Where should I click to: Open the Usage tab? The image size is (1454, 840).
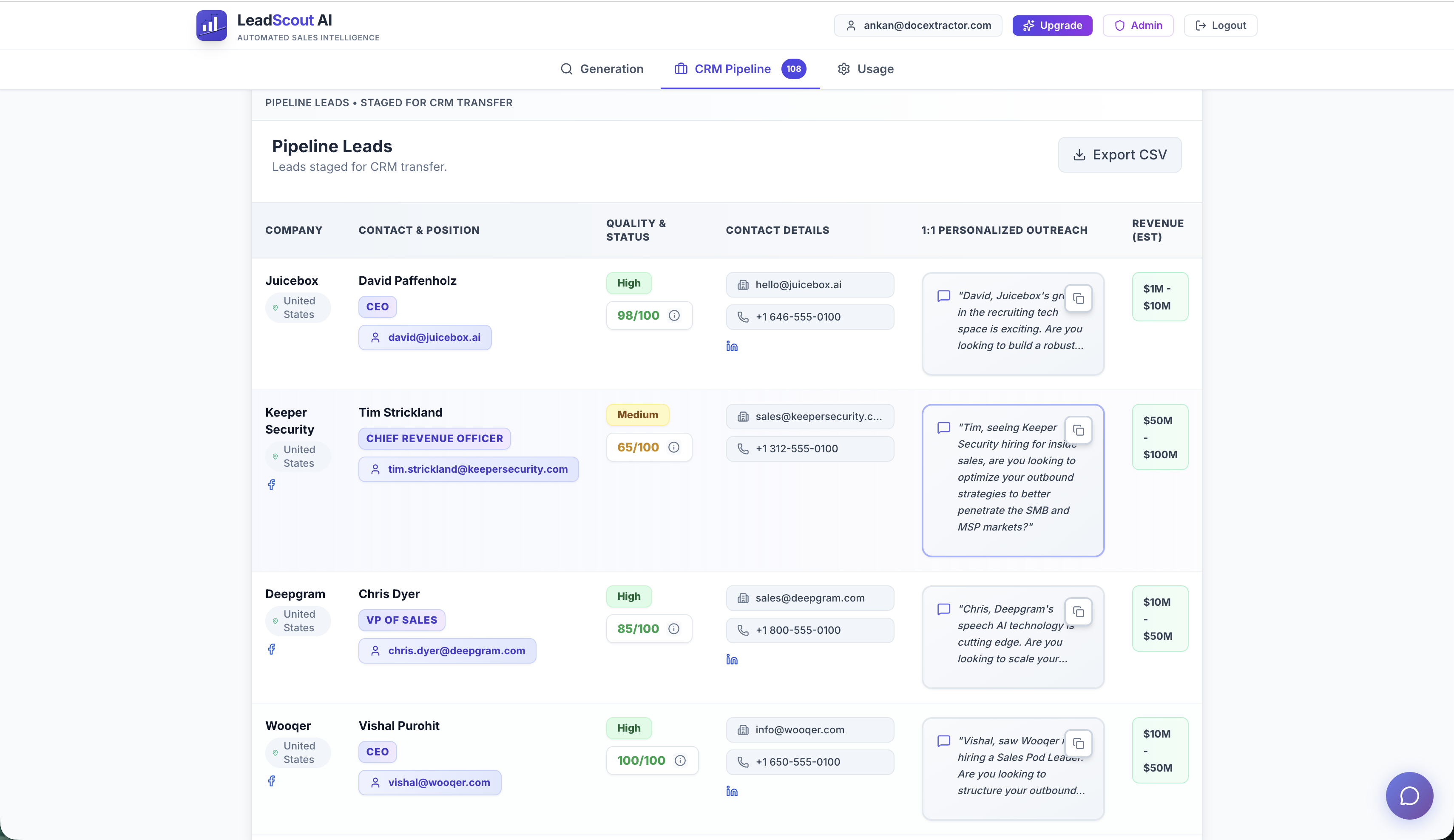(x=864, y=69)
